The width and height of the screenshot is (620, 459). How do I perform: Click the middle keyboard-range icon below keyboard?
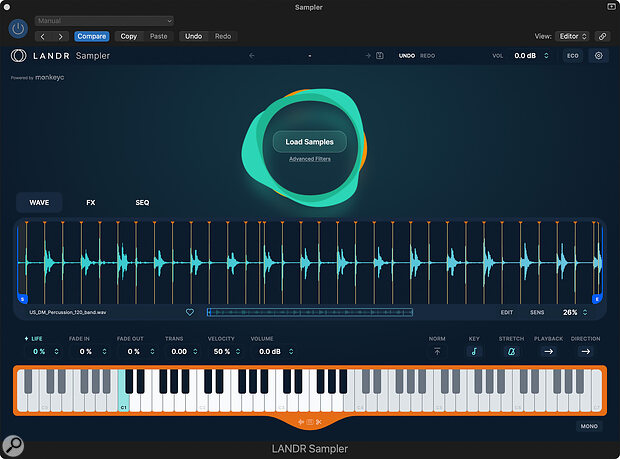(x=310, y=422)
